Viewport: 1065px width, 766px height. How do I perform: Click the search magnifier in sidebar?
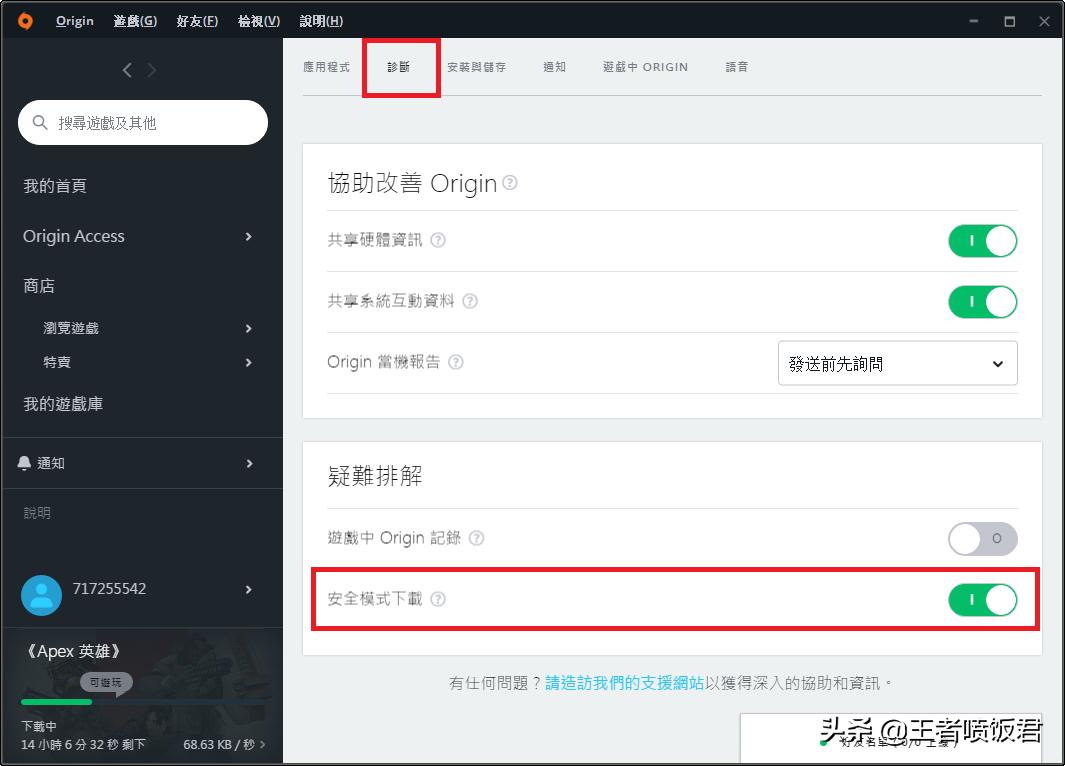(40, 122)
